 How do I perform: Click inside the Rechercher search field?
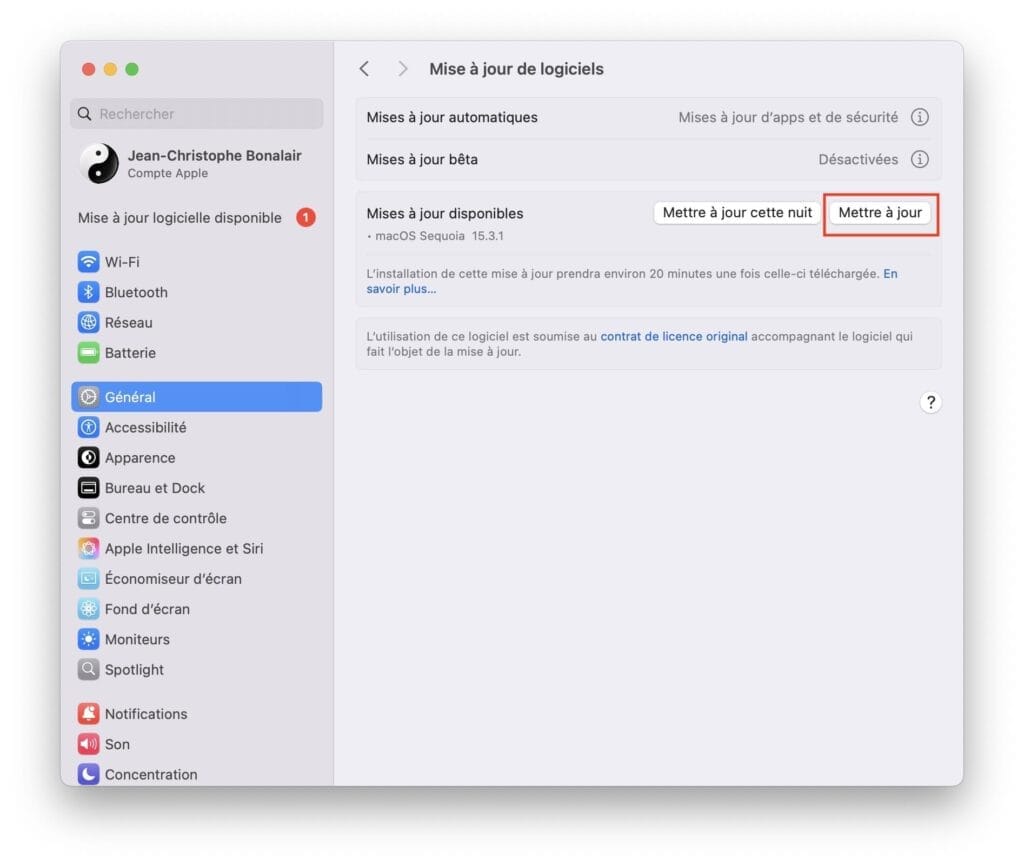196,114
